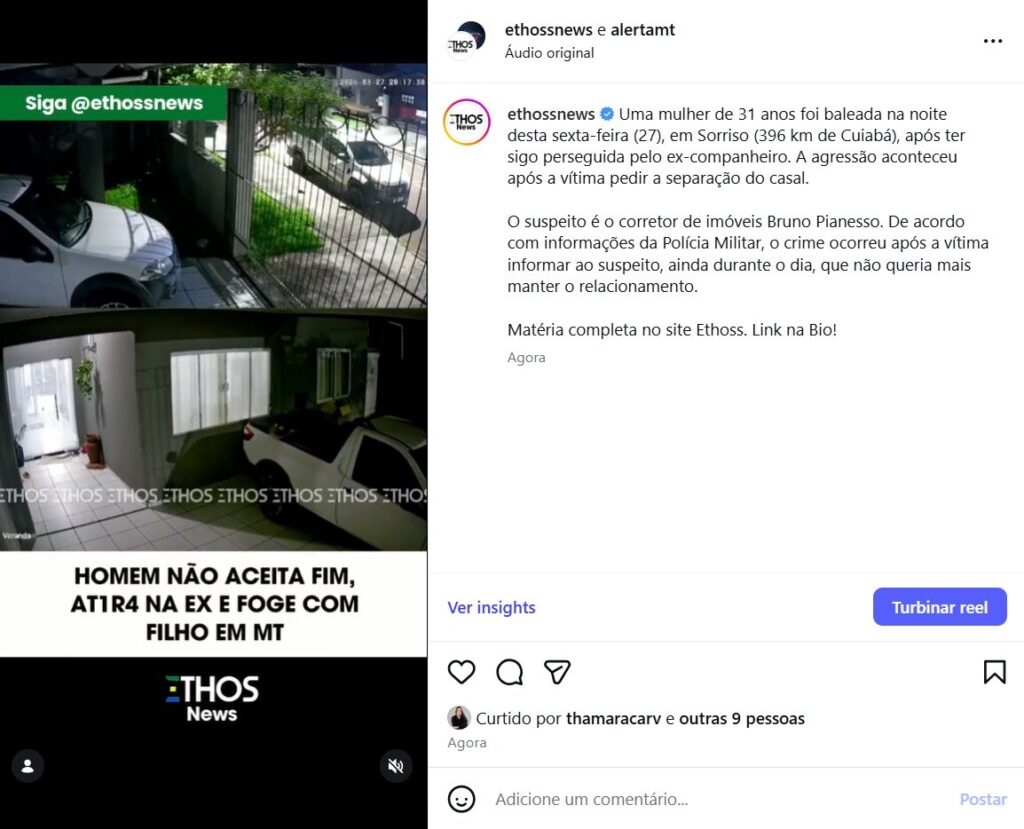Open the emoji picker smiley icon
This screenshot has width=1024, height=829.
(461, 799)
